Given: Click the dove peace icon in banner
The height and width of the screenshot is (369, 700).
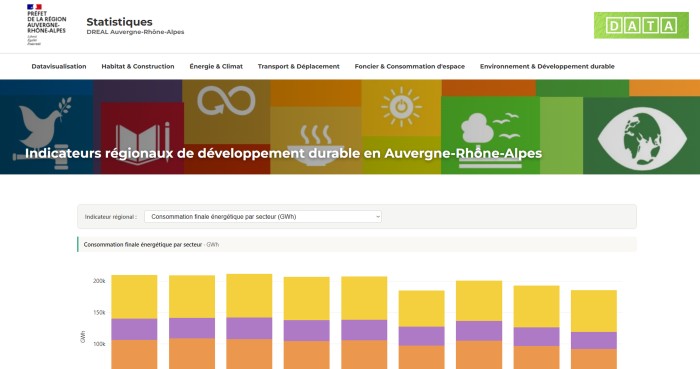Looking at the screenshot, I should click(x=45, y=123).
